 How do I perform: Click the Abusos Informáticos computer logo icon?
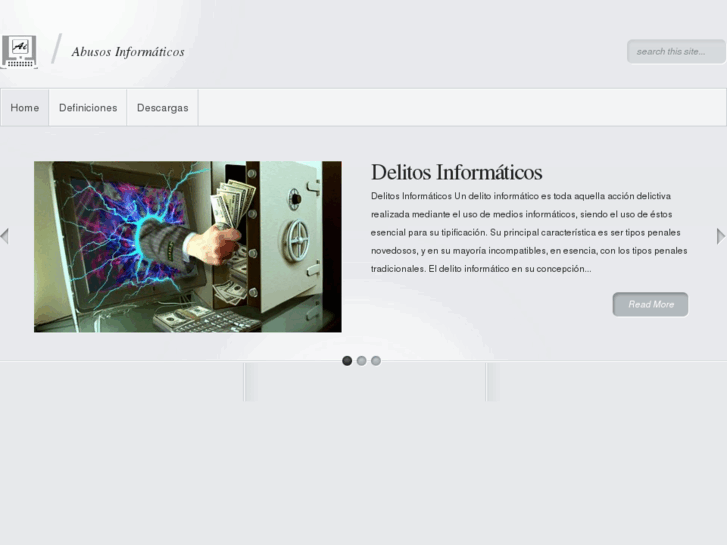coord(19,52)
